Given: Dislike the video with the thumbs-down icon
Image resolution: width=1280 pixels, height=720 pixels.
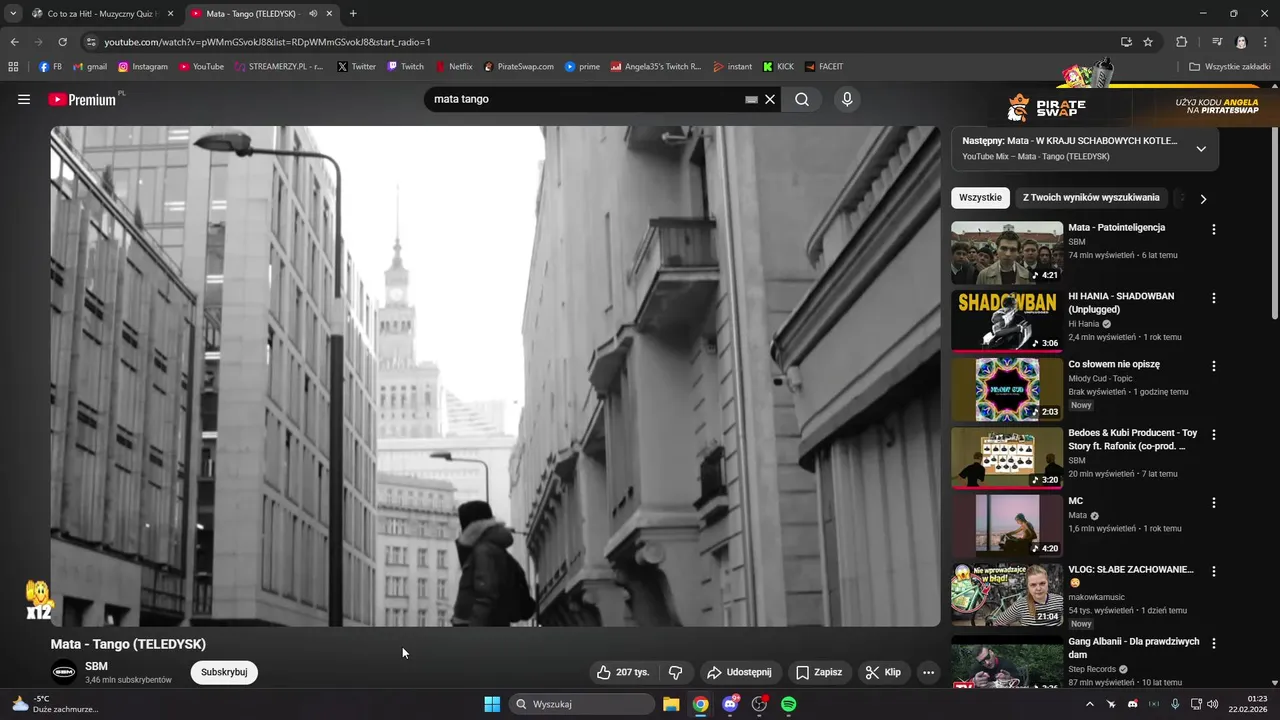Looking at the screenshot, I should (x=676, y=672).
